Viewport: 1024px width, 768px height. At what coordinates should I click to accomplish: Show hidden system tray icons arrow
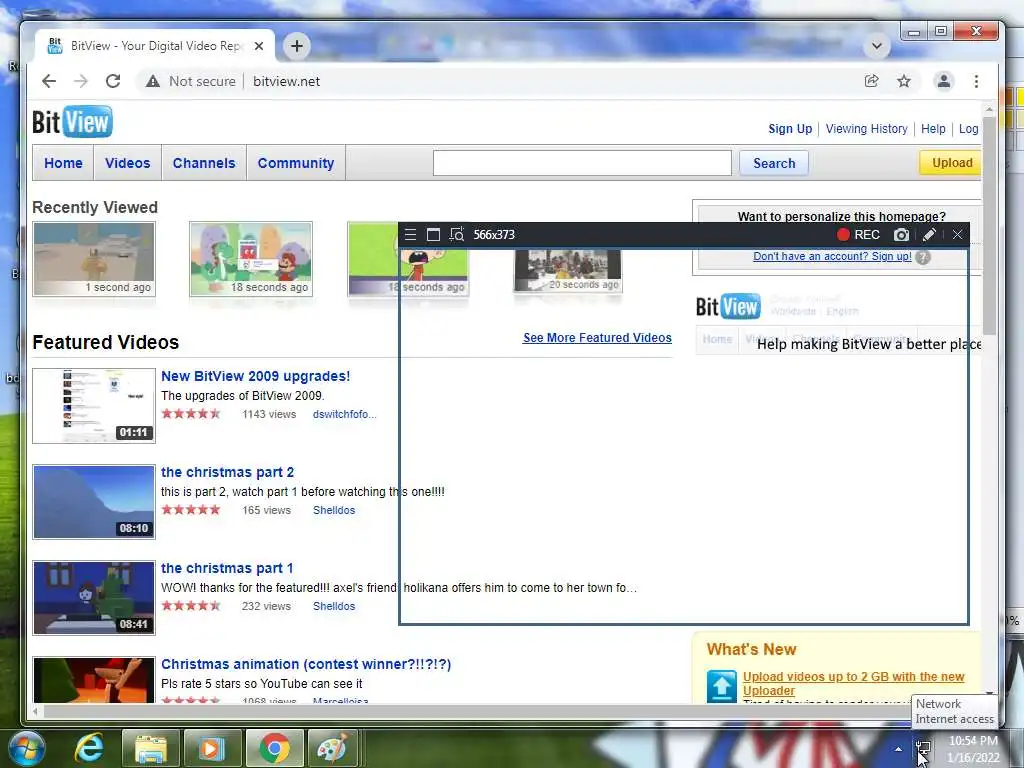[899, 749]
